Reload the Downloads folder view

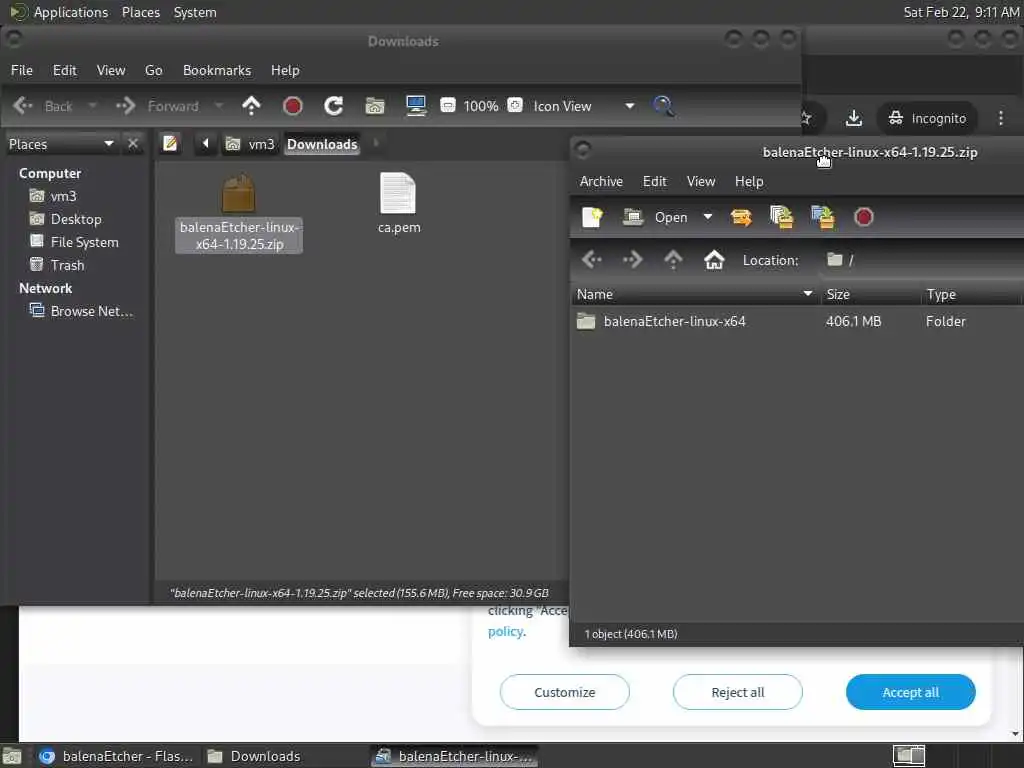coord(334,106)
